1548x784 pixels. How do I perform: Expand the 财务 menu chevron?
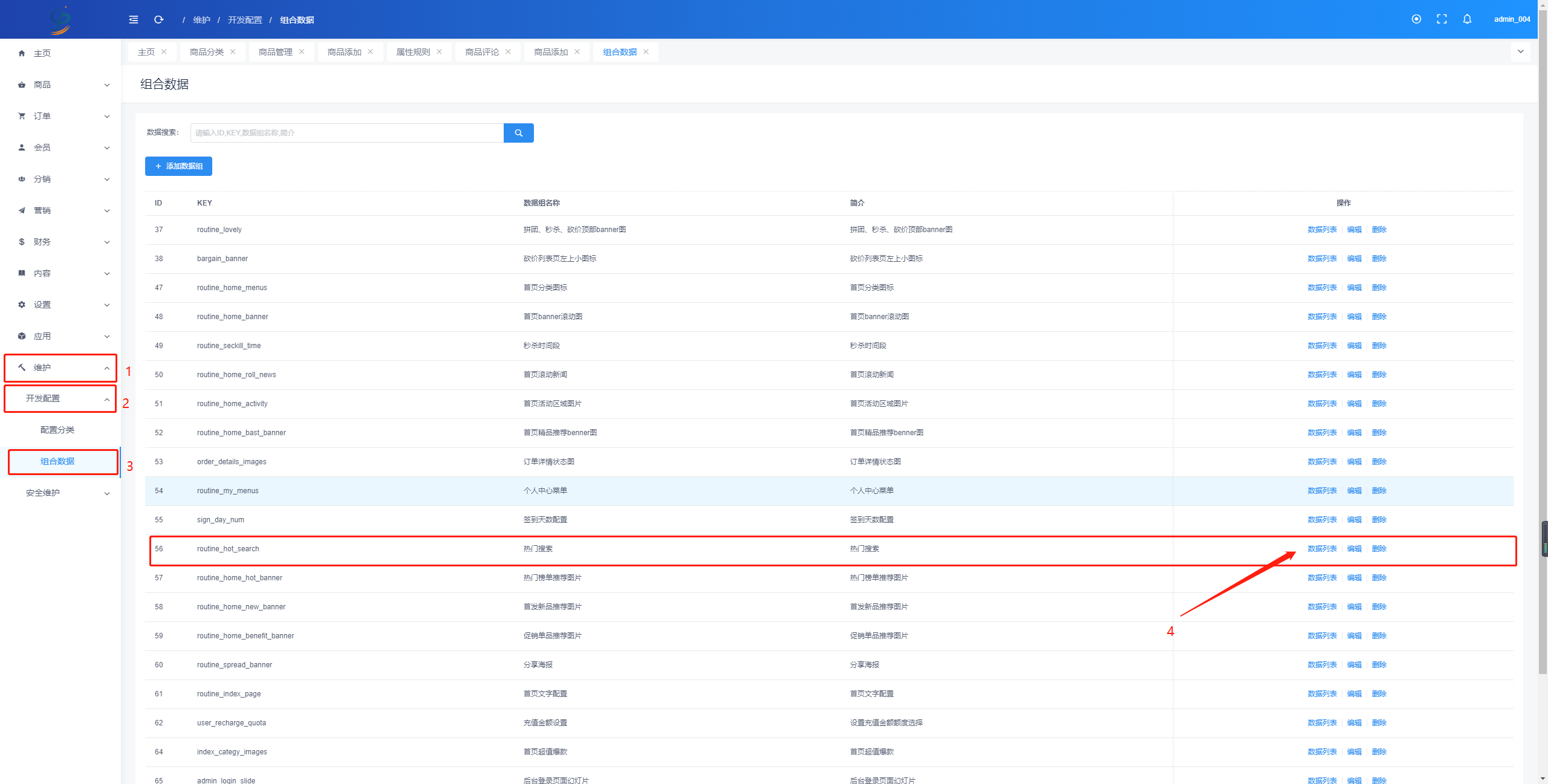point(107,242)
